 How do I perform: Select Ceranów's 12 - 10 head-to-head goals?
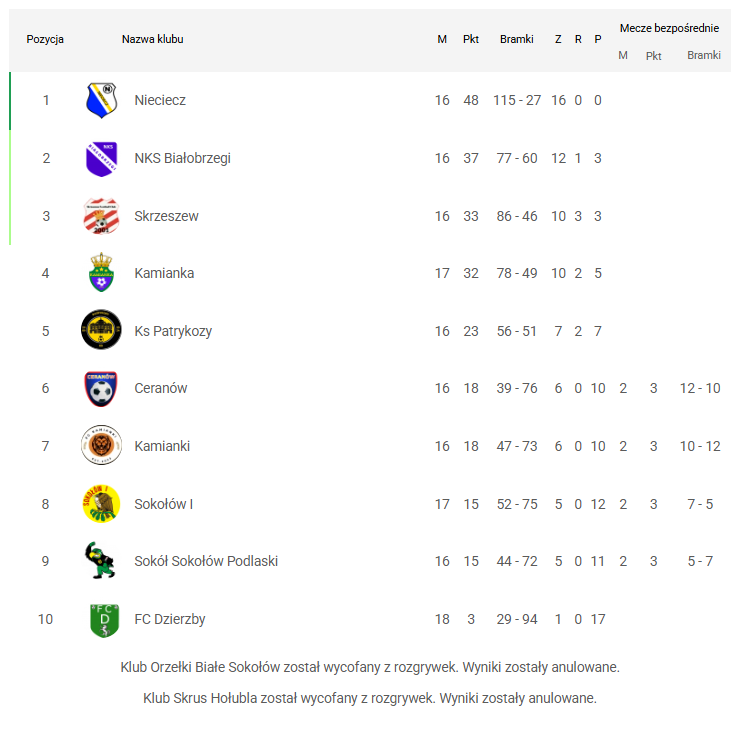pos(700,388)
